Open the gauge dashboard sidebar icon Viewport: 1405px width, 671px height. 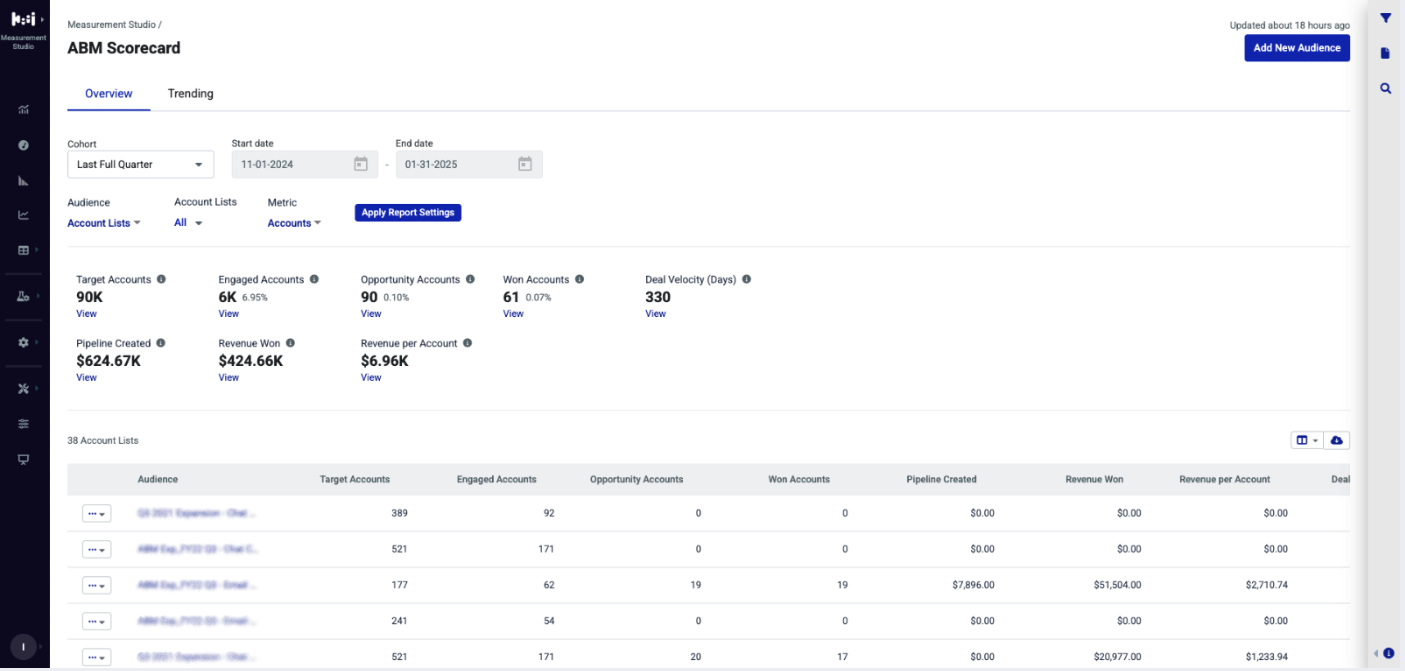click(x=24, y=145)
